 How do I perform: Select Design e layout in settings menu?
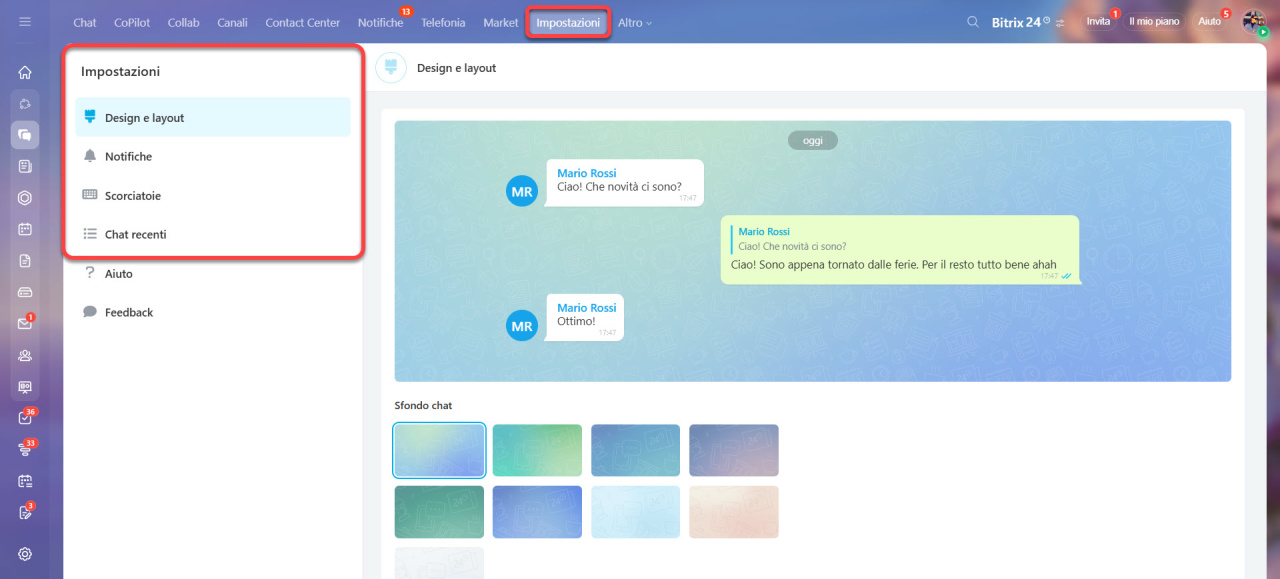(x=213, y=117)
